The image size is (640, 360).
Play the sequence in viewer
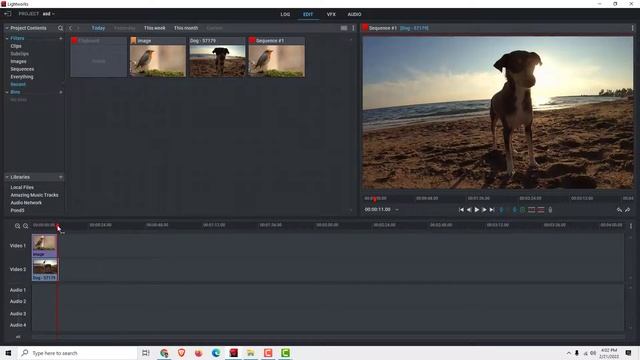(x=476, y=210)
